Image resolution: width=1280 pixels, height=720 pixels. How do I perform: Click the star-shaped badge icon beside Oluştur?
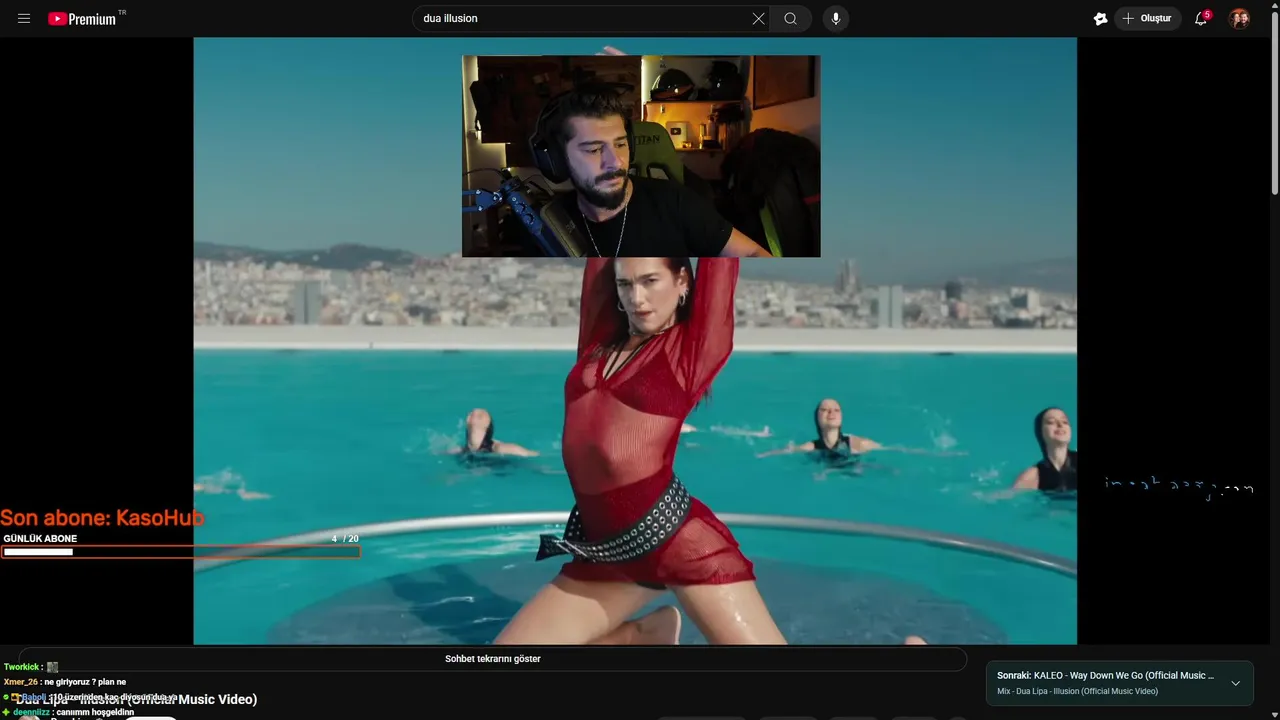point(1100,18)
